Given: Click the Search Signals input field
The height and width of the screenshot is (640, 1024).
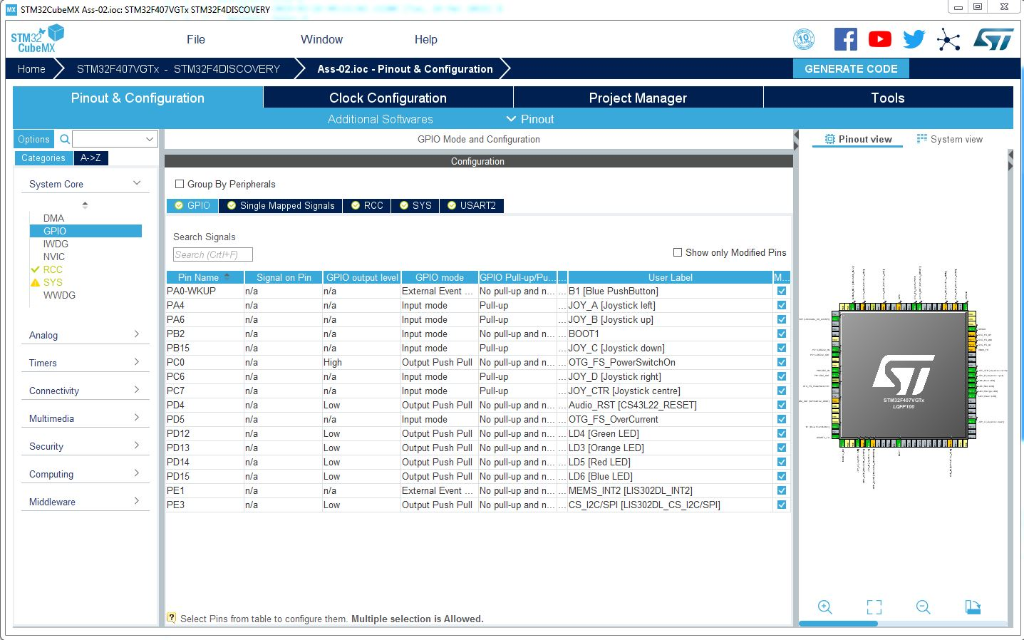Looking at the screenshot, I should pyautogui.click(x=213, y=255).
